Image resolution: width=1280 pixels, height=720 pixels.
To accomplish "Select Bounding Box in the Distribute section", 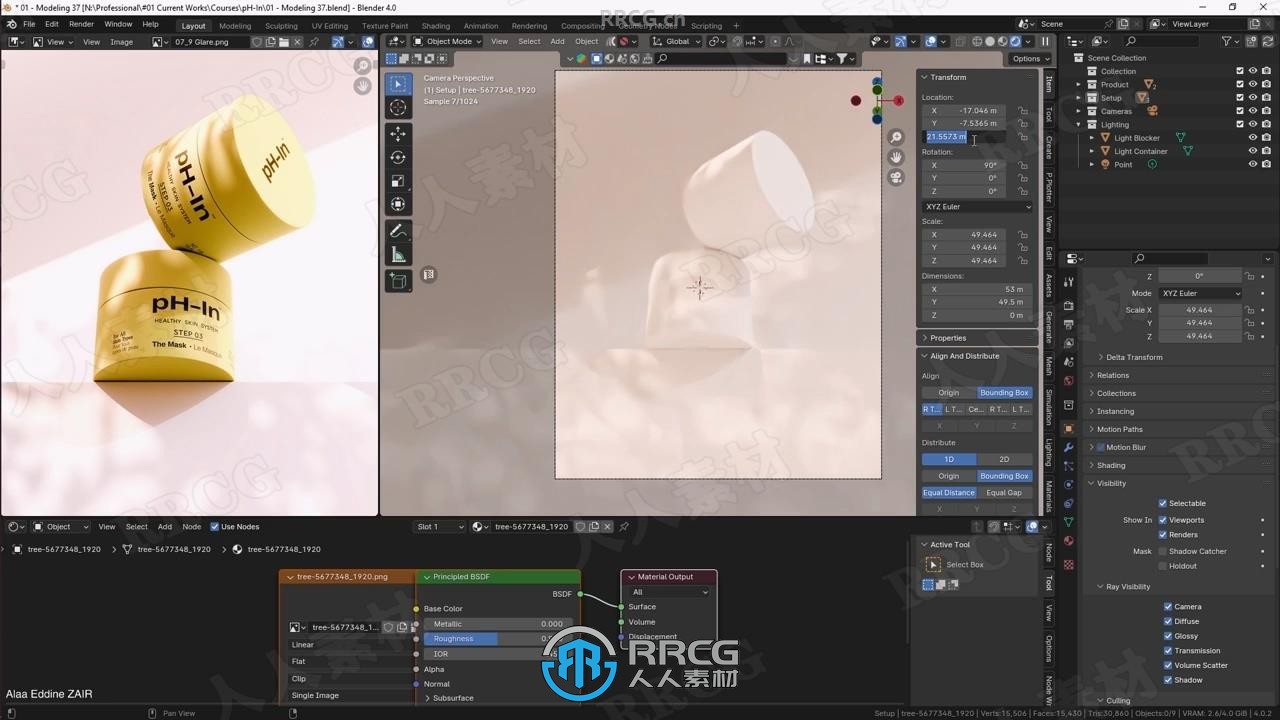I will pos(1004,476).
